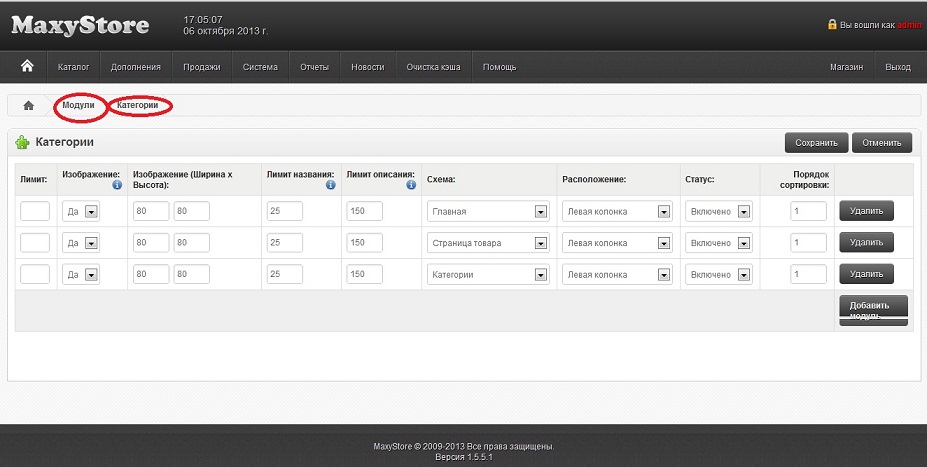The height and width of the screenshot is (467, 927).
Task: Click the padlock icon near login status
Action: point(832,25)
